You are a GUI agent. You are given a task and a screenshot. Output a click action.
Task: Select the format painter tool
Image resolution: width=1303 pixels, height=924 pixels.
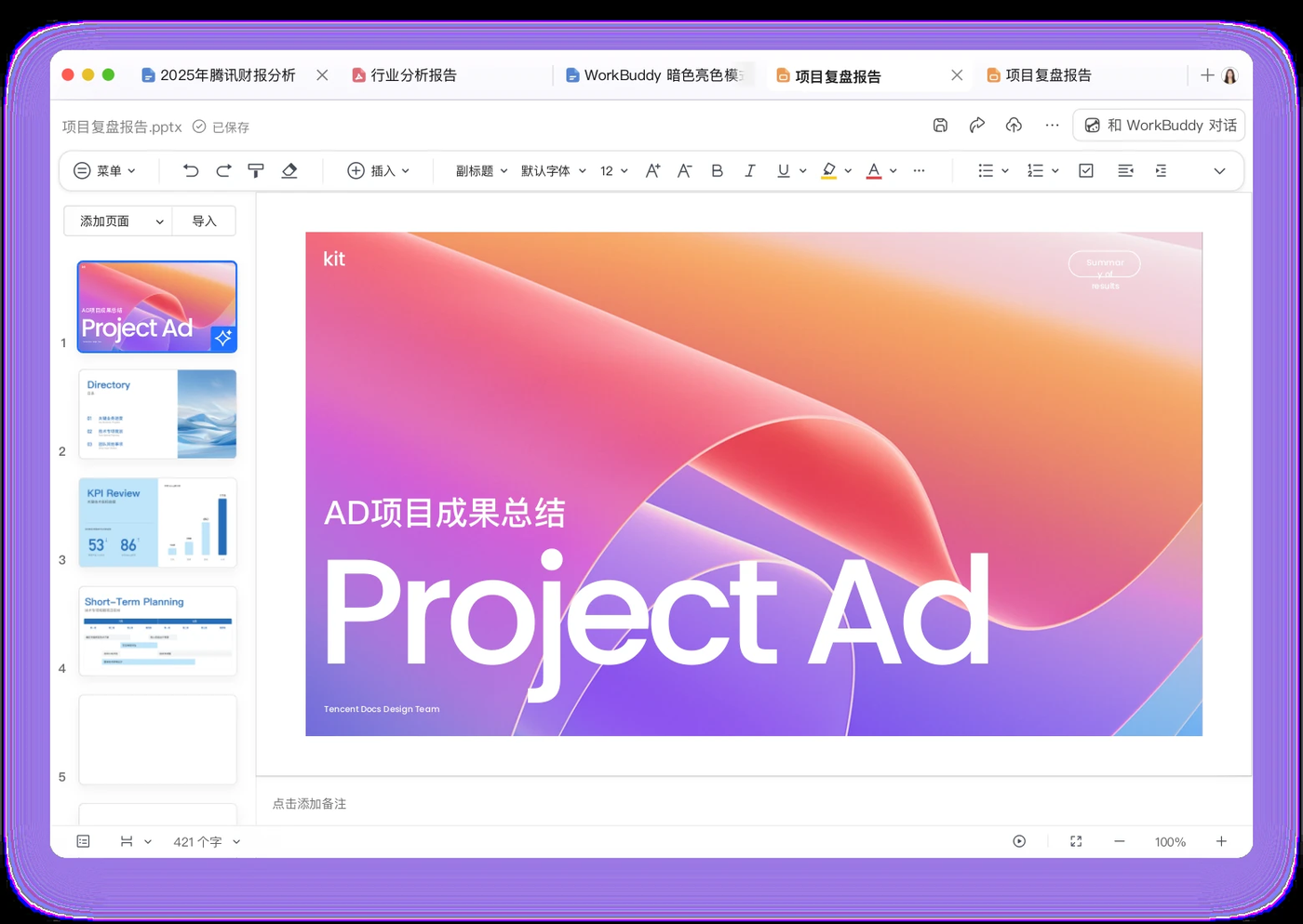click(x=256, y=170)
